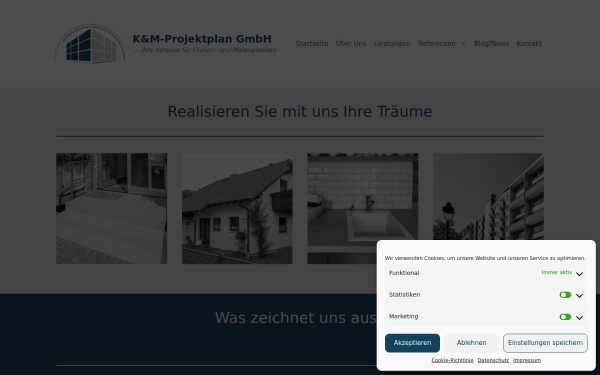600x375 pixels.
Task: Expand the Referenzen submenu chevron
Action: click(463, 44)
